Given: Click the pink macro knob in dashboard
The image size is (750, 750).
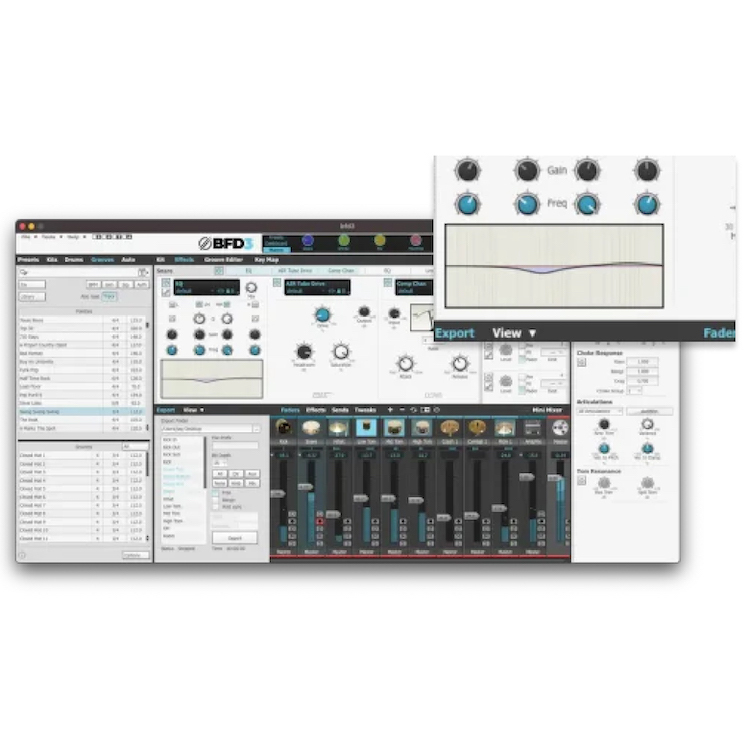Looking at the screenshot, I should tap(416, 240).
